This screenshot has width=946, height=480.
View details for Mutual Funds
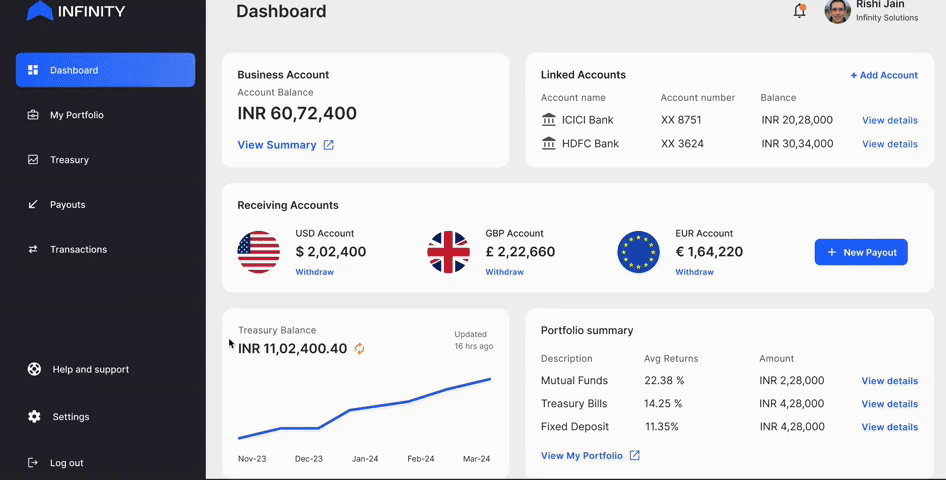pos(889,381)
